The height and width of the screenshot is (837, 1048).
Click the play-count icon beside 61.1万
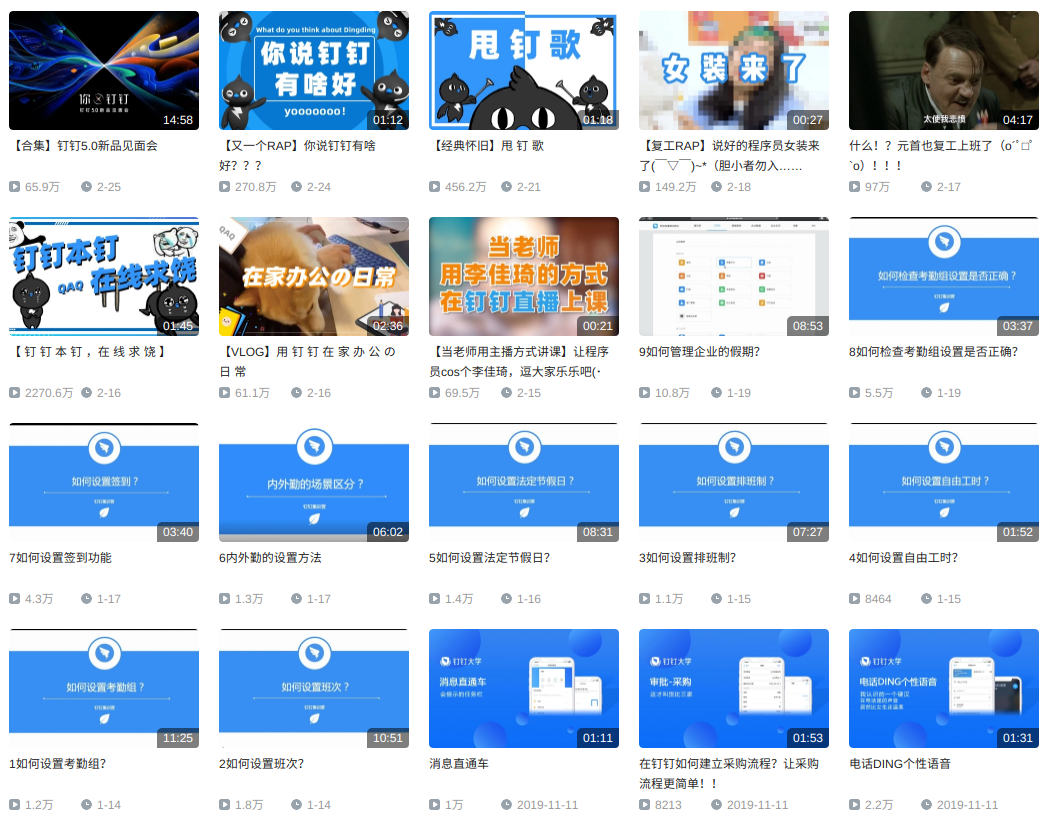click(x=225, y=392)
